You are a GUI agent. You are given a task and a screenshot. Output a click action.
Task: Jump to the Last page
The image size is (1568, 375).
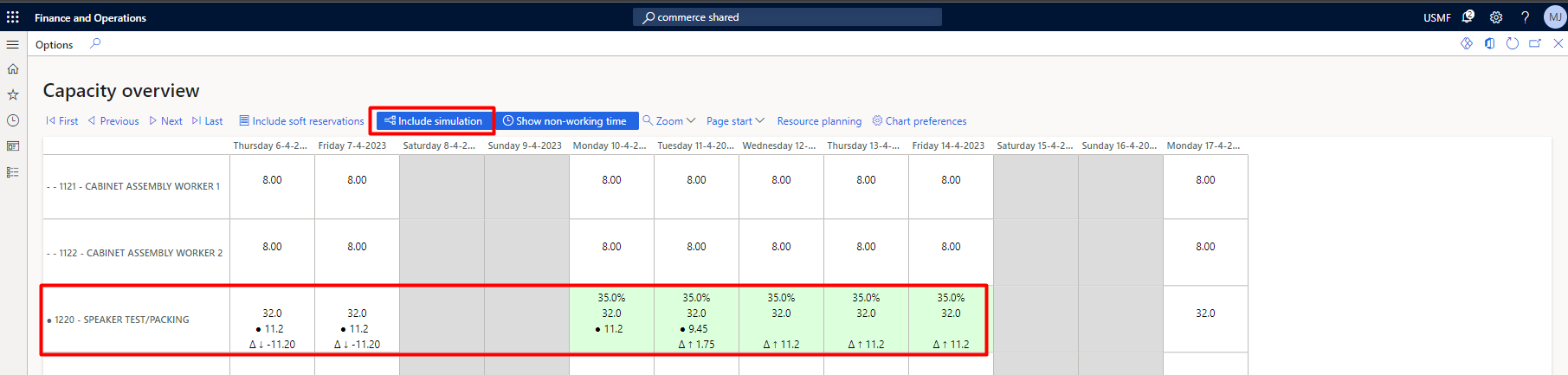(207, 121)
